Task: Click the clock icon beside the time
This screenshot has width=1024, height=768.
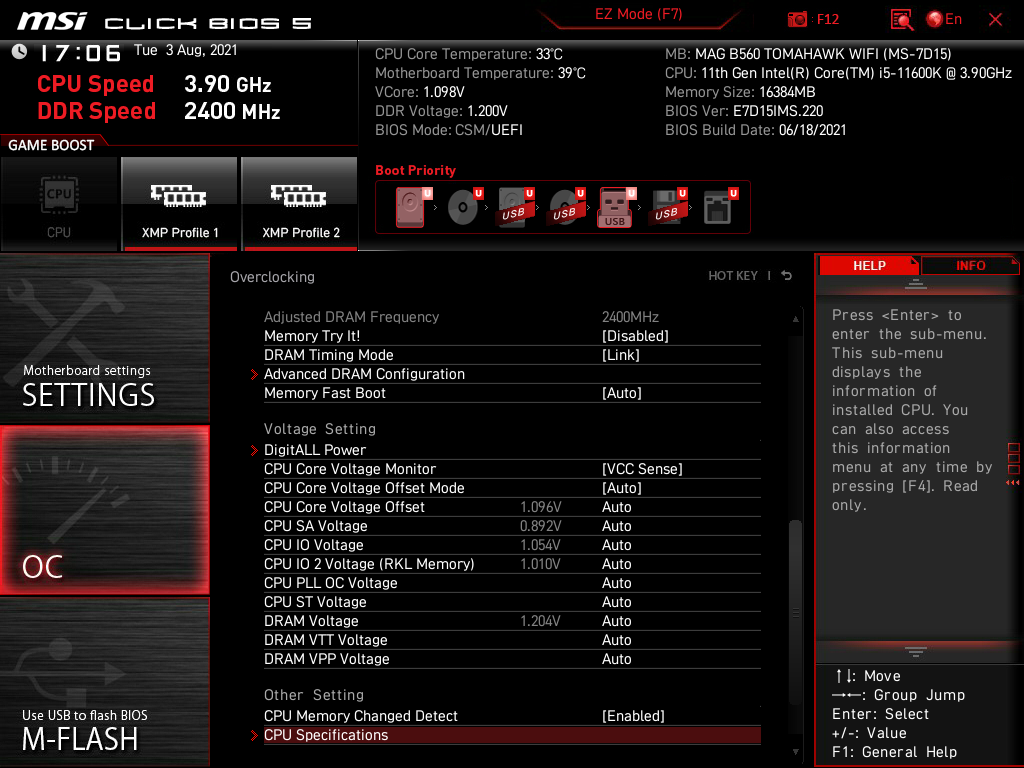Action: tap(20, 52)
